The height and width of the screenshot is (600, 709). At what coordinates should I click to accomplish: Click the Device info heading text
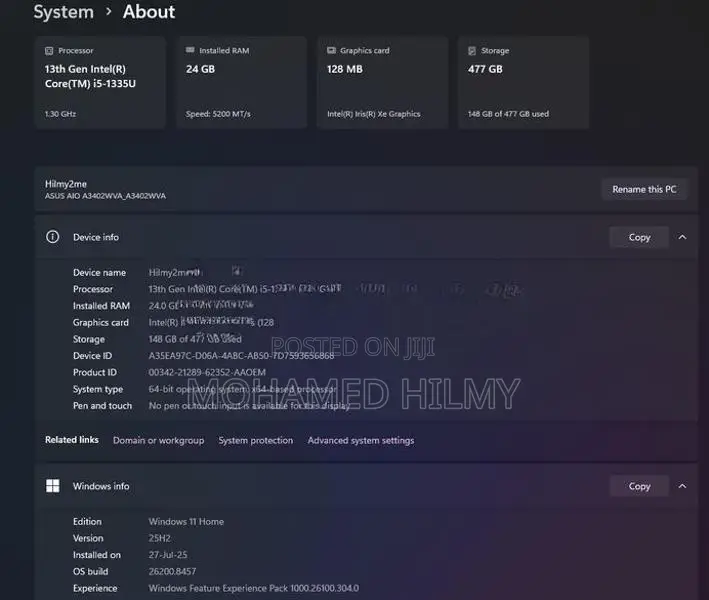tap(96, 237)
